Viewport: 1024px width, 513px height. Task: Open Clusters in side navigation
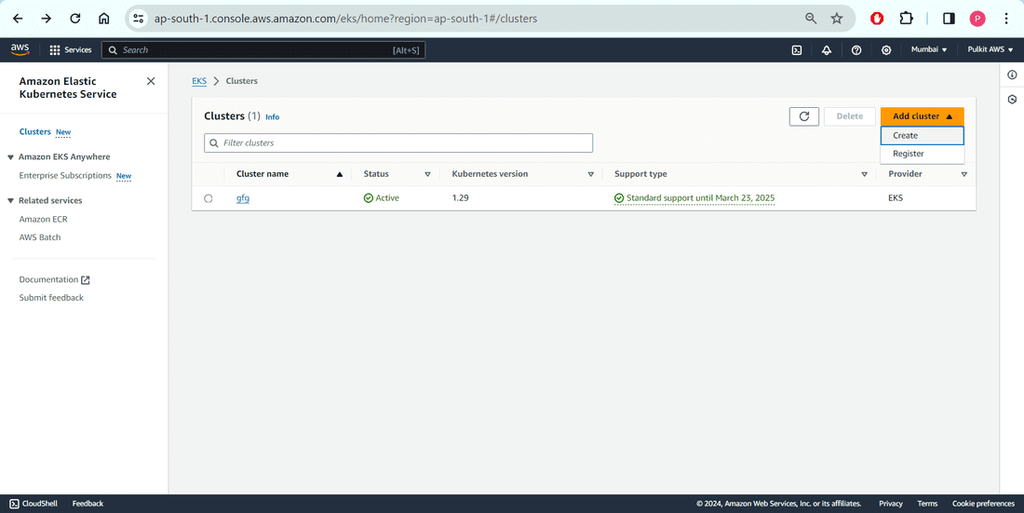(35, 132)
